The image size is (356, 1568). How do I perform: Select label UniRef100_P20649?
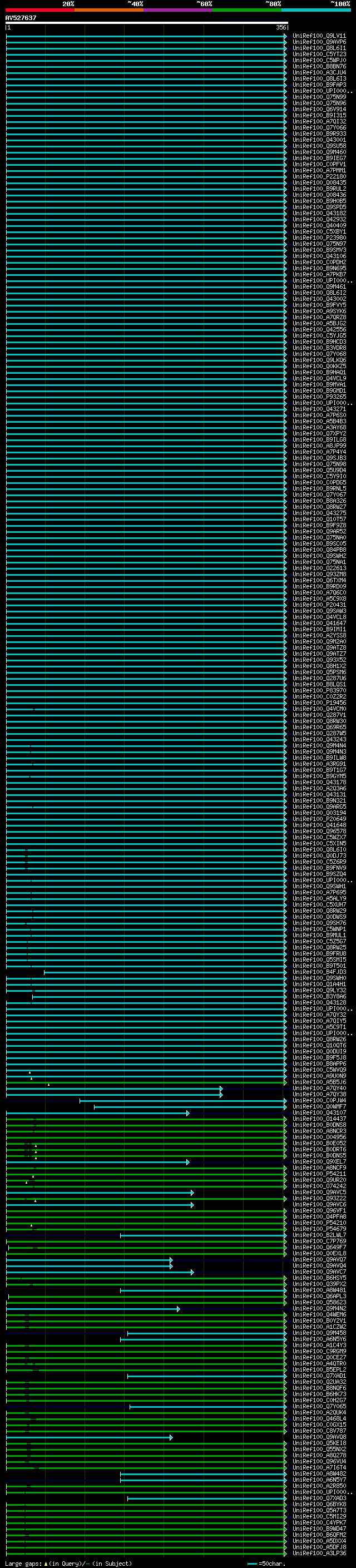[319, 819]
